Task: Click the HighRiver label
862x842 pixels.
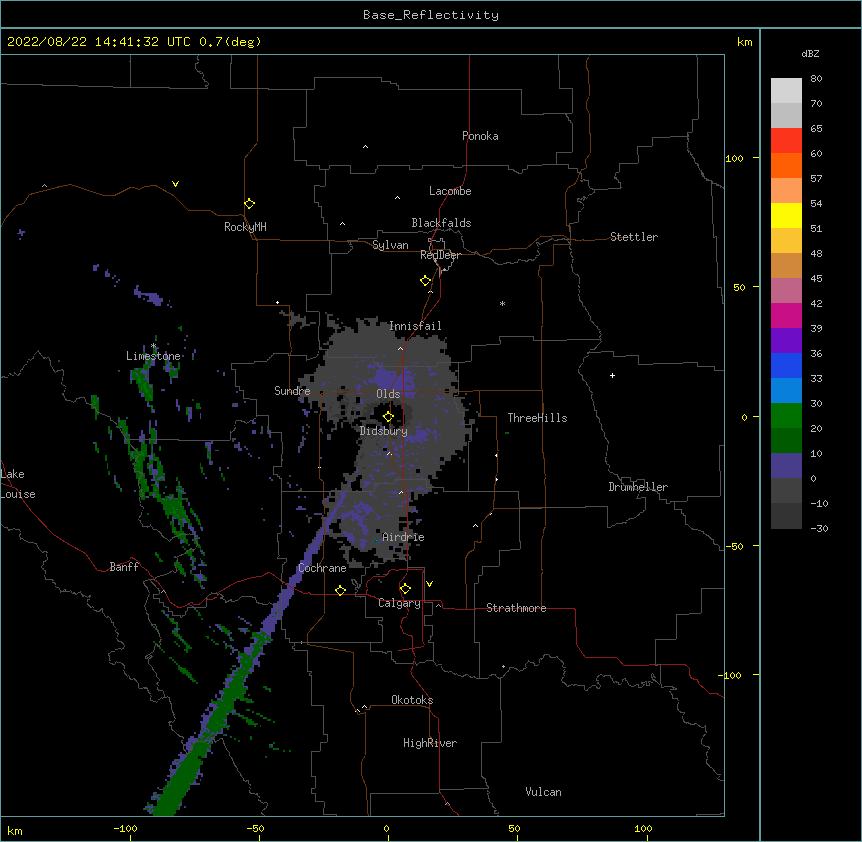Action: 430,743
